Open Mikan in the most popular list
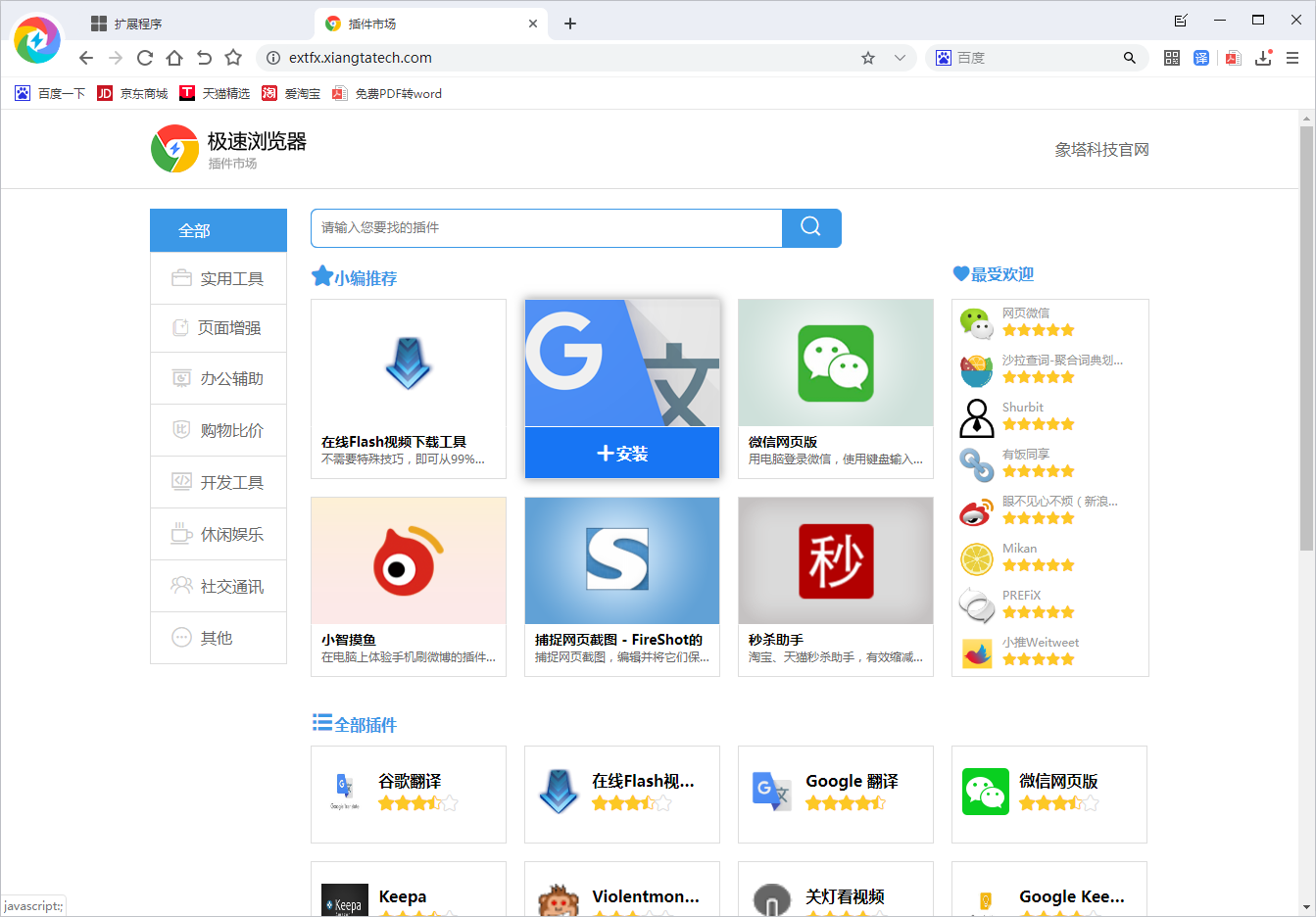The height and width of the screenshot is (917, 1316). tap(1049, 558)
